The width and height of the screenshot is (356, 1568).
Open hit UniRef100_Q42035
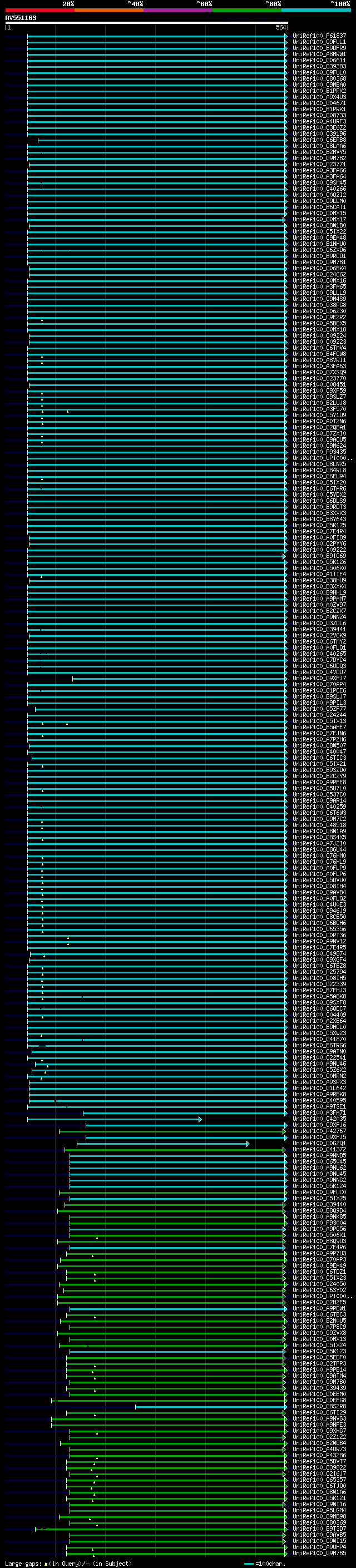[319, 1119]
